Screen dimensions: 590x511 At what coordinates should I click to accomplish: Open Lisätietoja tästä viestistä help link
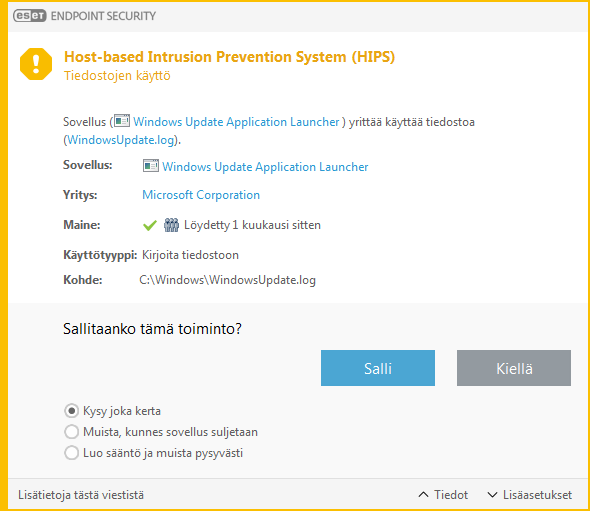pos(81,495)
